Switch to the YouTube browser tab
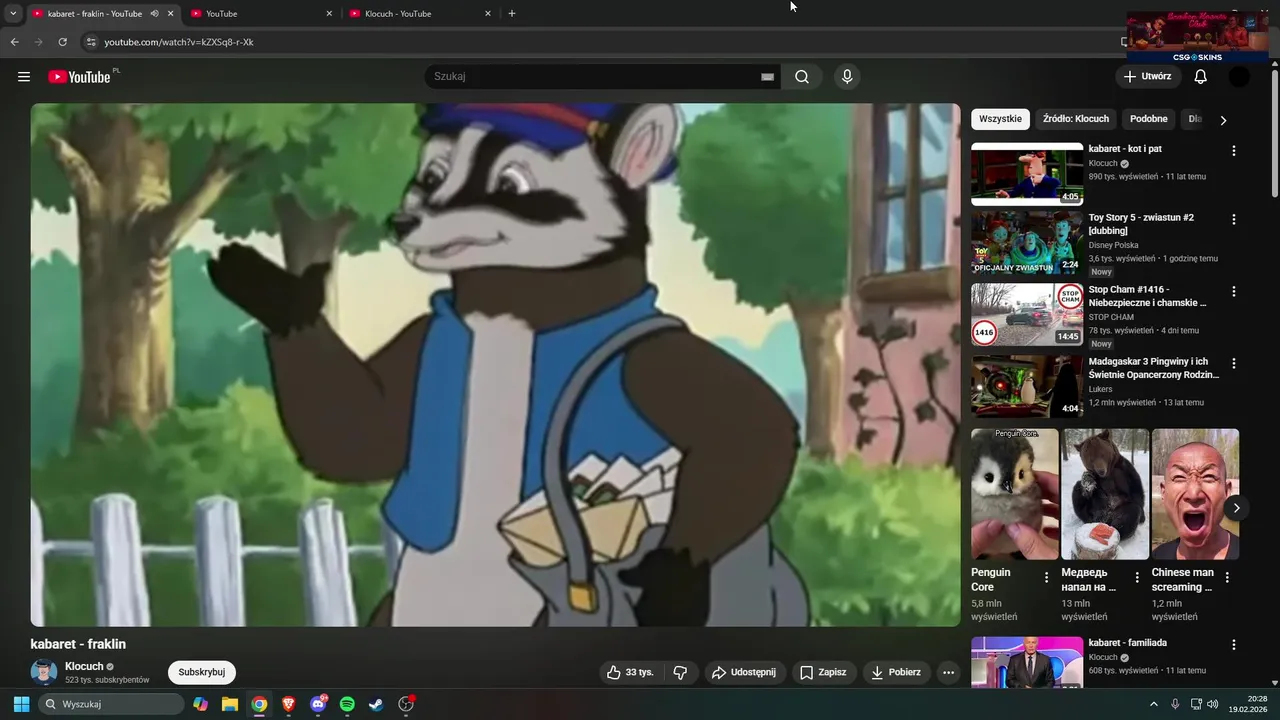The height and width of the screenshot is (720, 1280). click(260, 14)
